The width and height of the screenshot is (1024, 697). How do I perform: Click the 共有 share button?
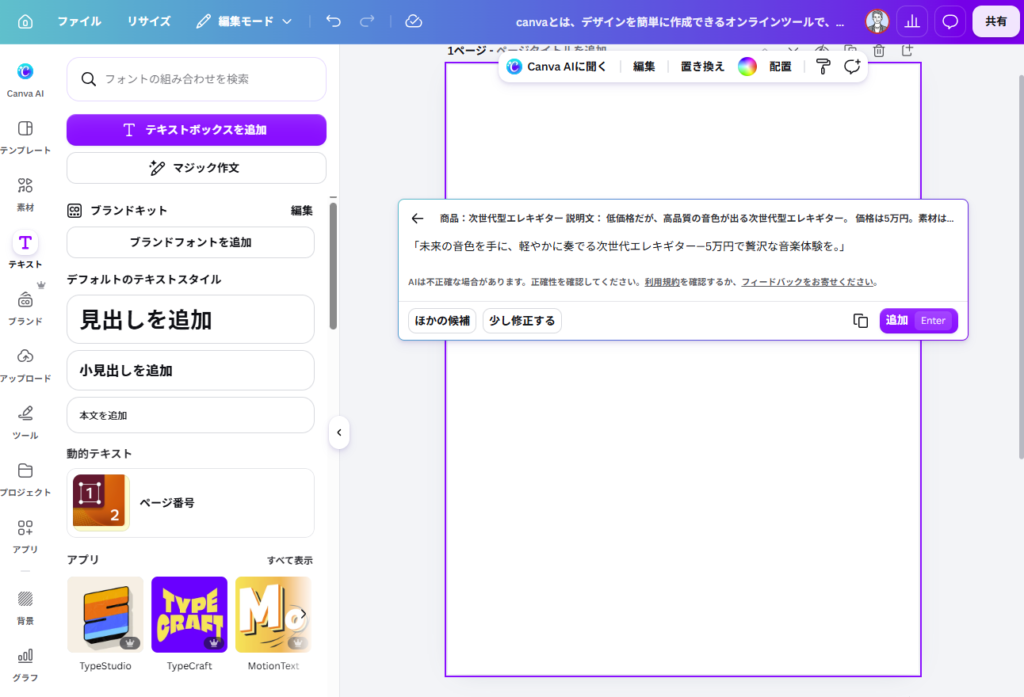coord(996,22)
